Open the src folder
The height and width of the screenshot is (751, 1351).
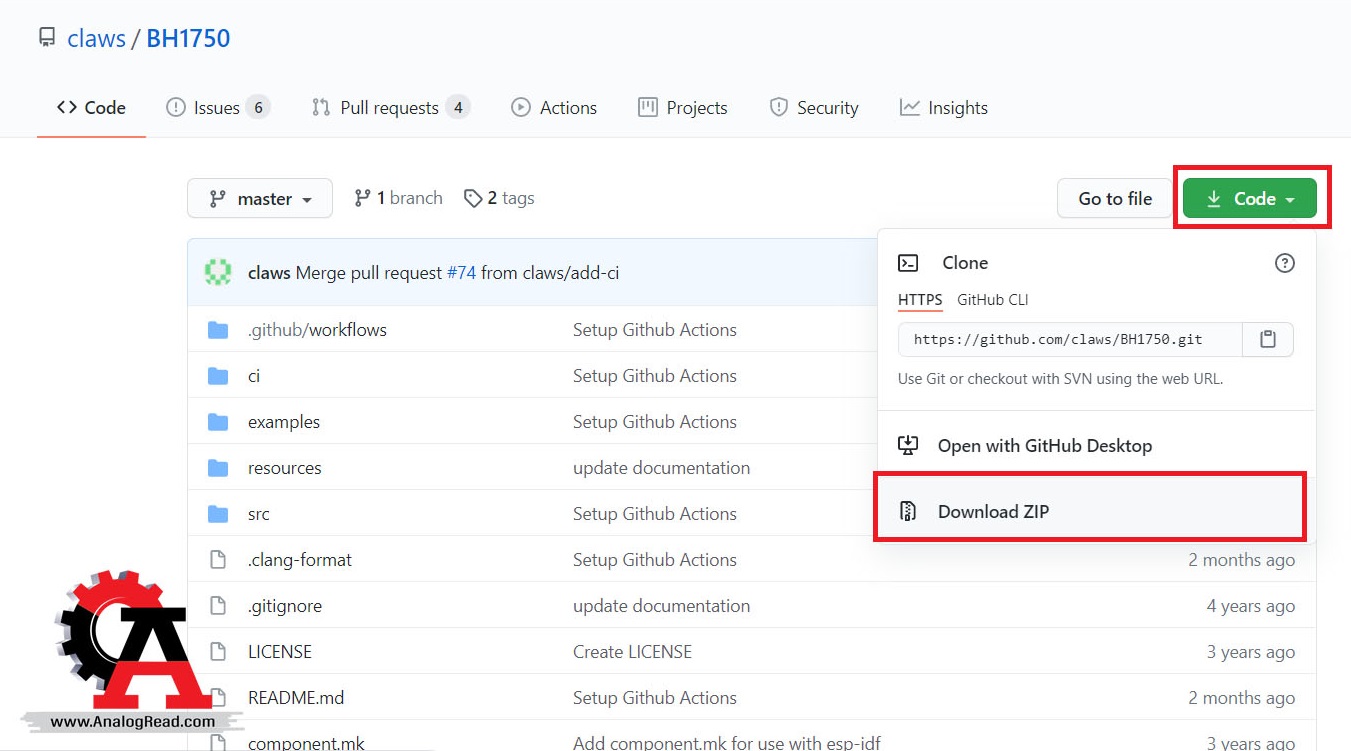tap(259, 514)
